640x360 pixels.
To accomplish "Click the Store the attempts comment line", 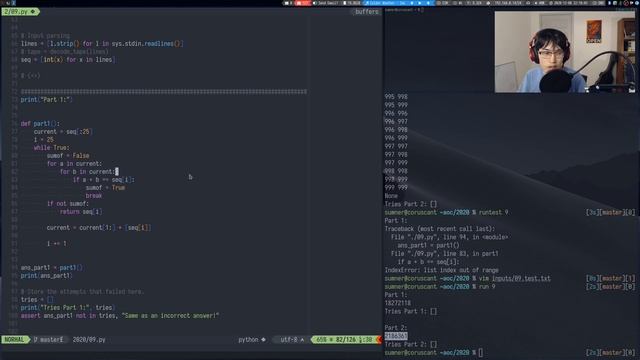I will tap(82, 291).
